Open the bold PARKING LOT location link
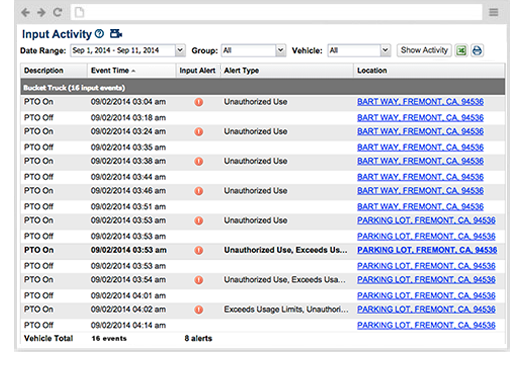 pos(427,250)
